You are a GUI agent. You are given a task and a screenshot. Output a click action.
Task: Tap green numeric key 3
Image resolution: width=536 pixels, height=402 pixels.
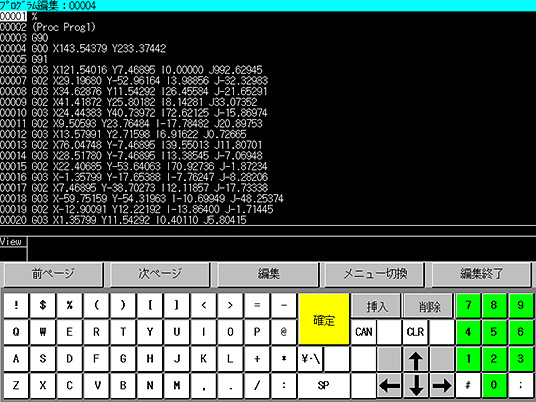[x=521, y=359]
